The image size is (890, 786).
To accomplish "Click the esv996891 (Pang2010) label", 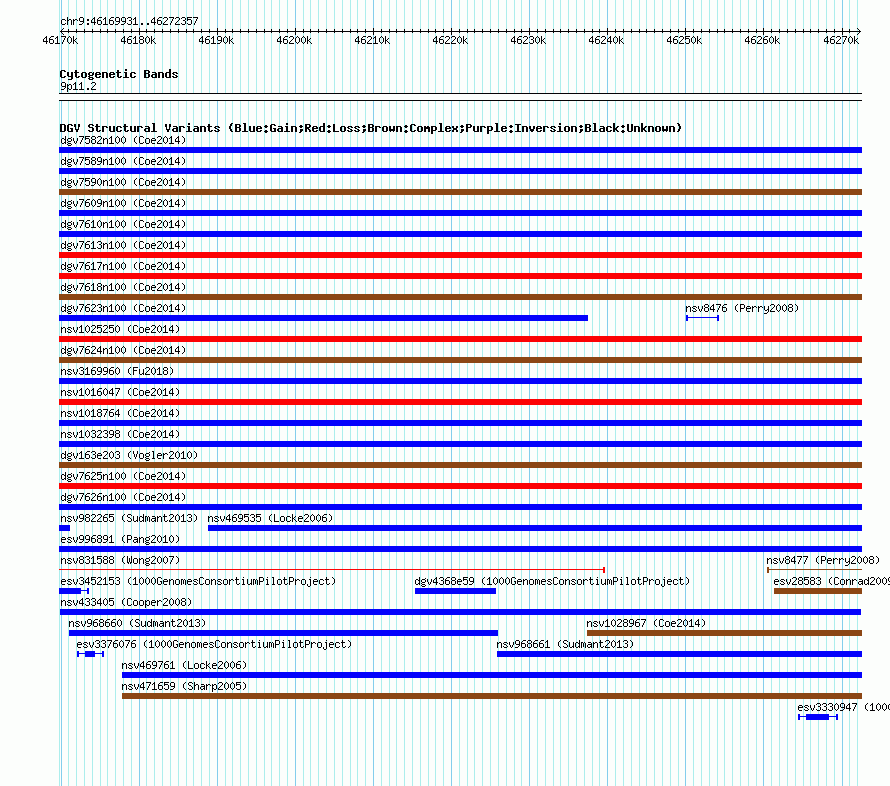I will (120, 539).
